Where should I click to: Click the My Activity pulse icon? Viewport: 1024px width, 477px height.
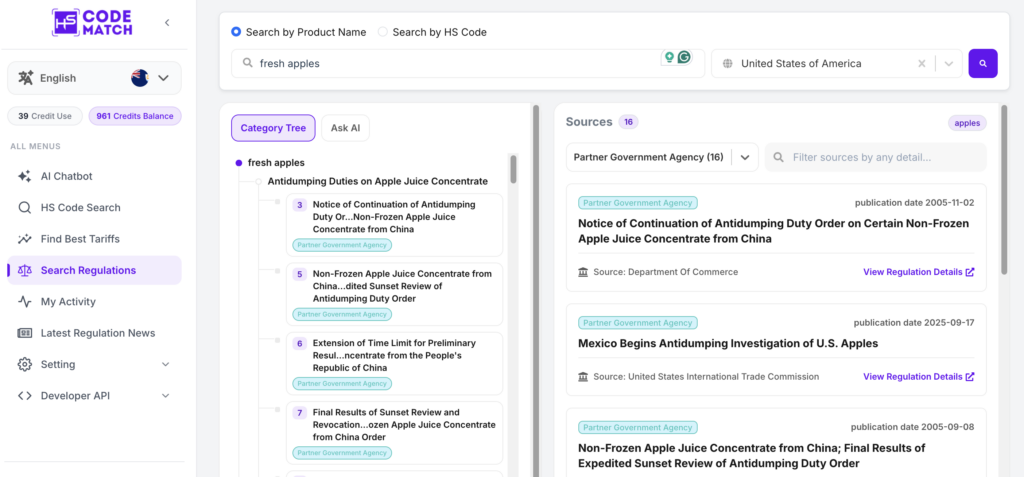[24, 302]
